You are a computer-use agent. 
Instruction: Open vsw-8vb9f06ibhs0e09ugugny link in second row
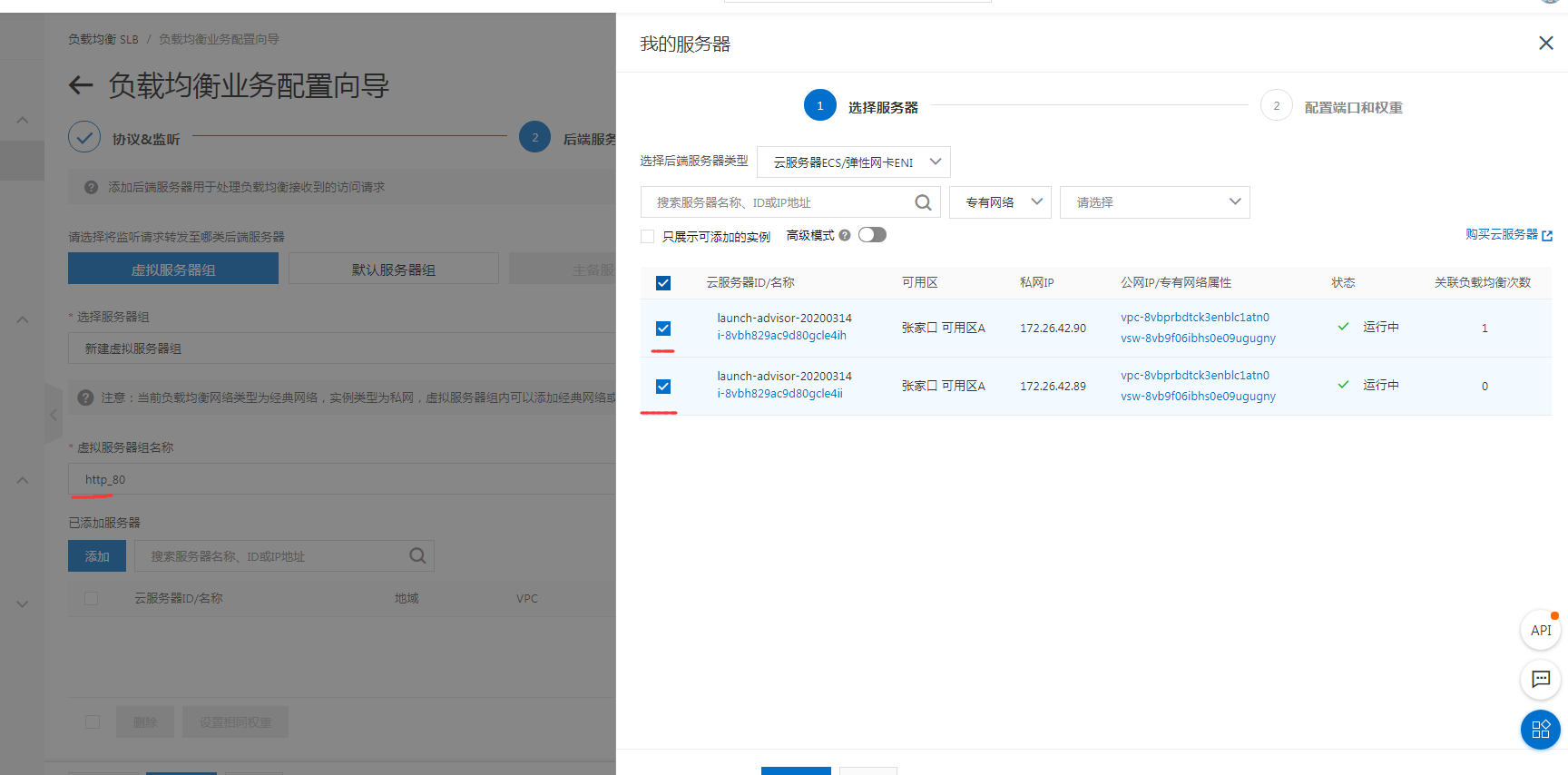(1198, 397)
